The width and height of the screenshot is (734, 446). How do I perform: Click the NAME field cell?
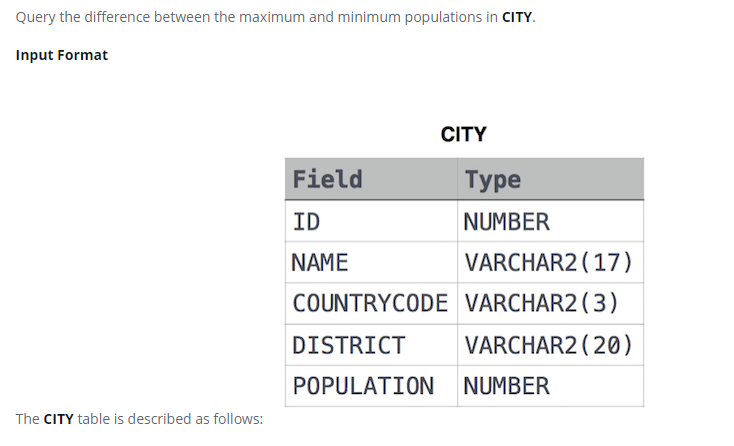click(x=371, y=262)
